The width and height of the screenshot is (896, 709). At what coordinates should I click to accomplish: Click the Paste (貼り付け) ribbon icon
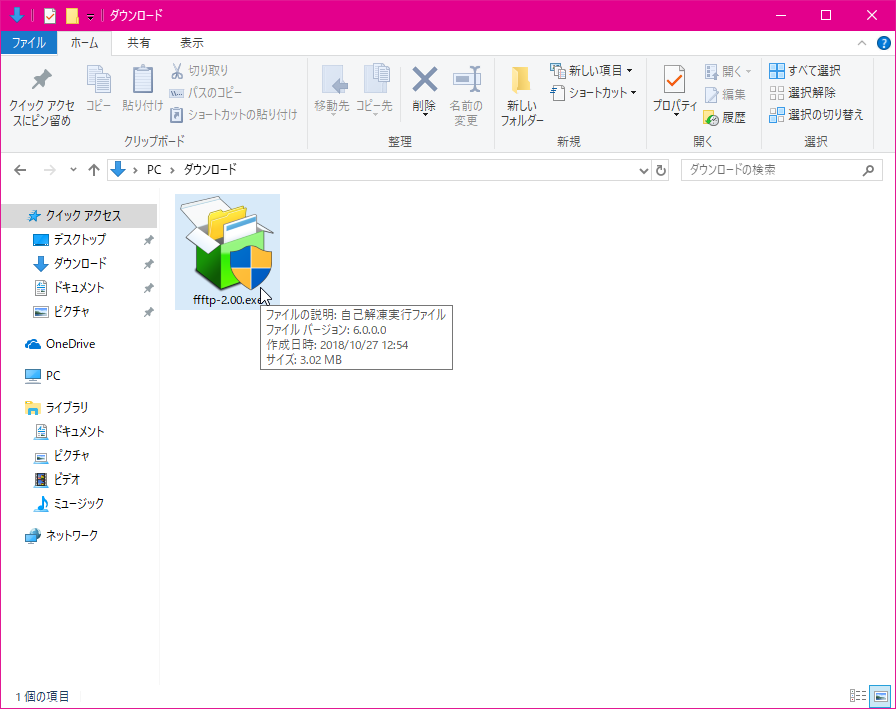coord(142,80)
